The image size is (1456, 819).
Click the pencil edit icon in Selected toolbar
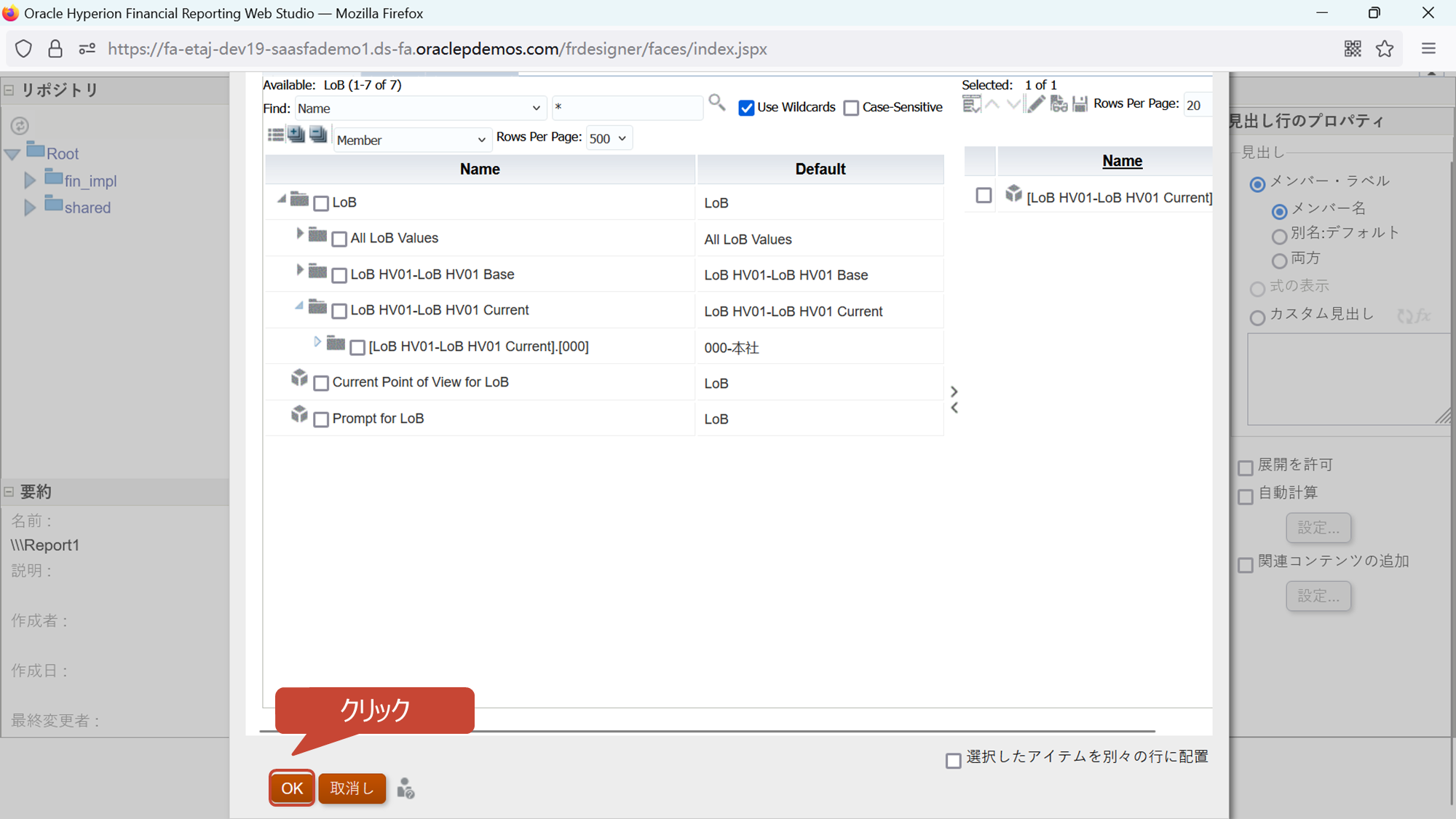pos(1036,104)
